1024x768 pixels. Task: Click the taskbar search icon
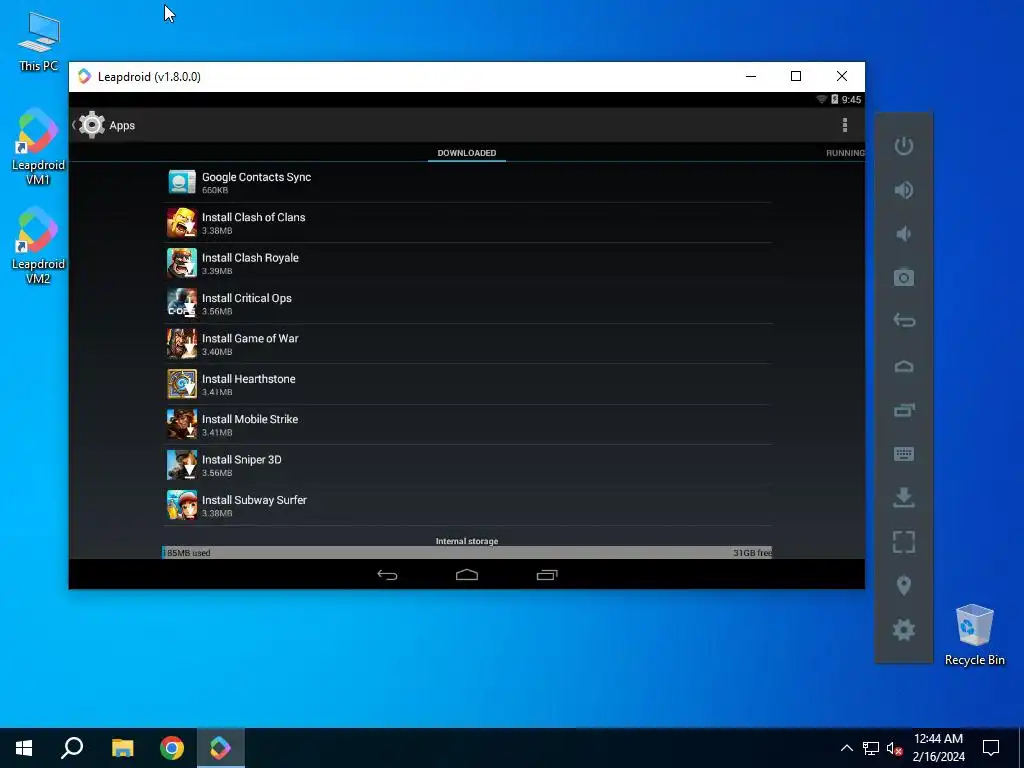click(72, 748)
